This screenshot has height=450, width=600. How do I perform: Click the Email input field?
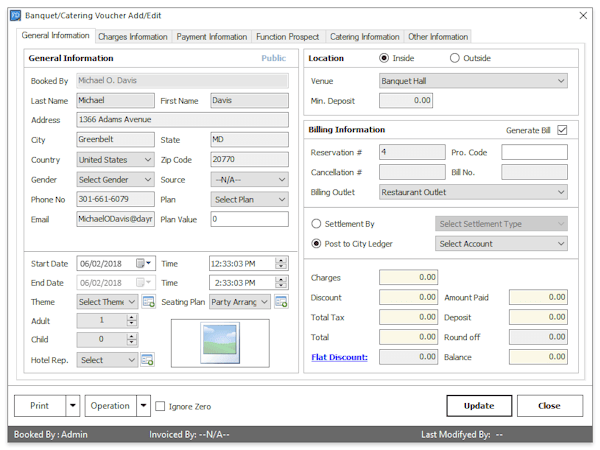[116, 219]
